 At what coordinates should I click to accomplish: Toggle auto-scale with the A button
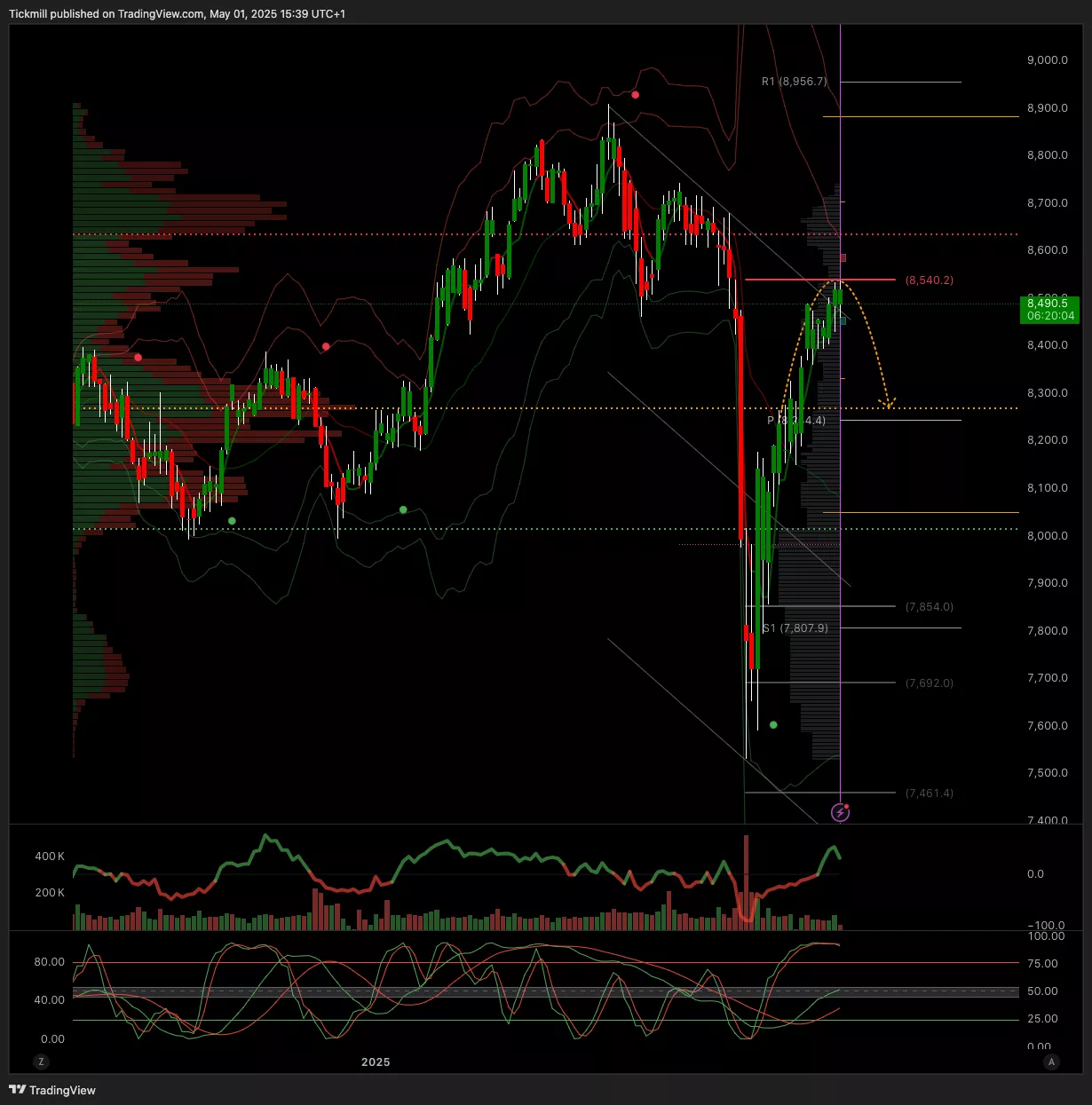tap(1051, 1062)
